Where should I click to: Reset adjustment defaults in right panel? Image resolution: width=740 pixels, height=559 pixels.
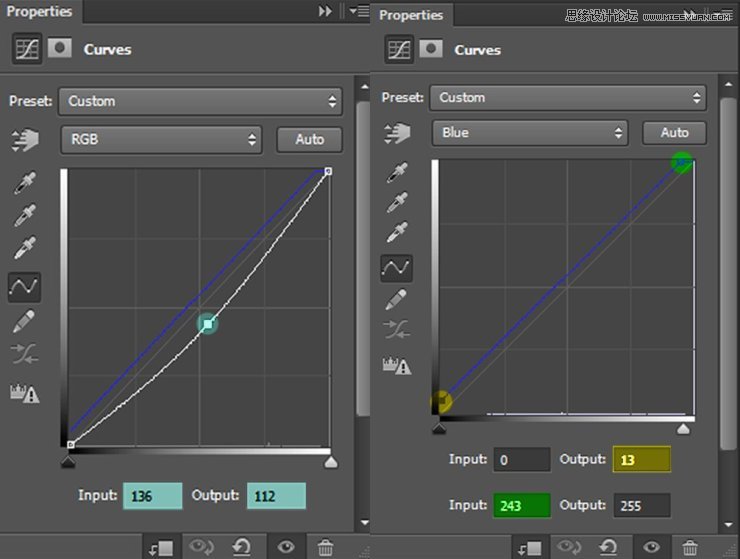click(x=608, y=547)
